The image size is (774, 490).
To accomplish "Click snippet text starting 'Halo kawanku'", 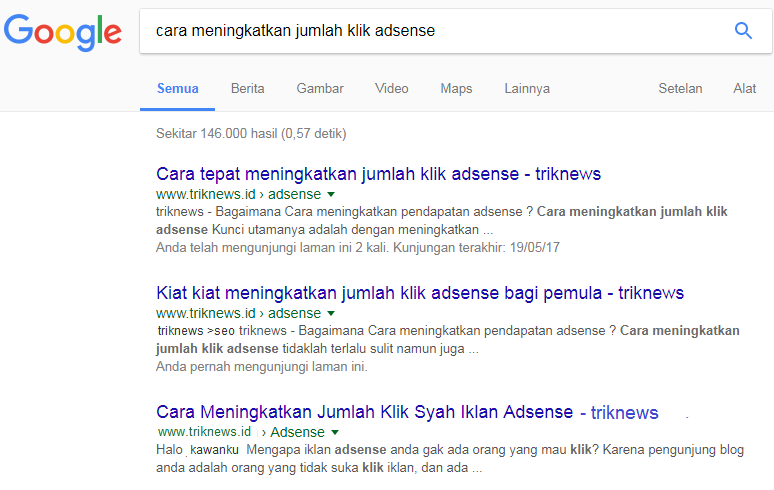I will pyautogui.click(x=450, y=459).
